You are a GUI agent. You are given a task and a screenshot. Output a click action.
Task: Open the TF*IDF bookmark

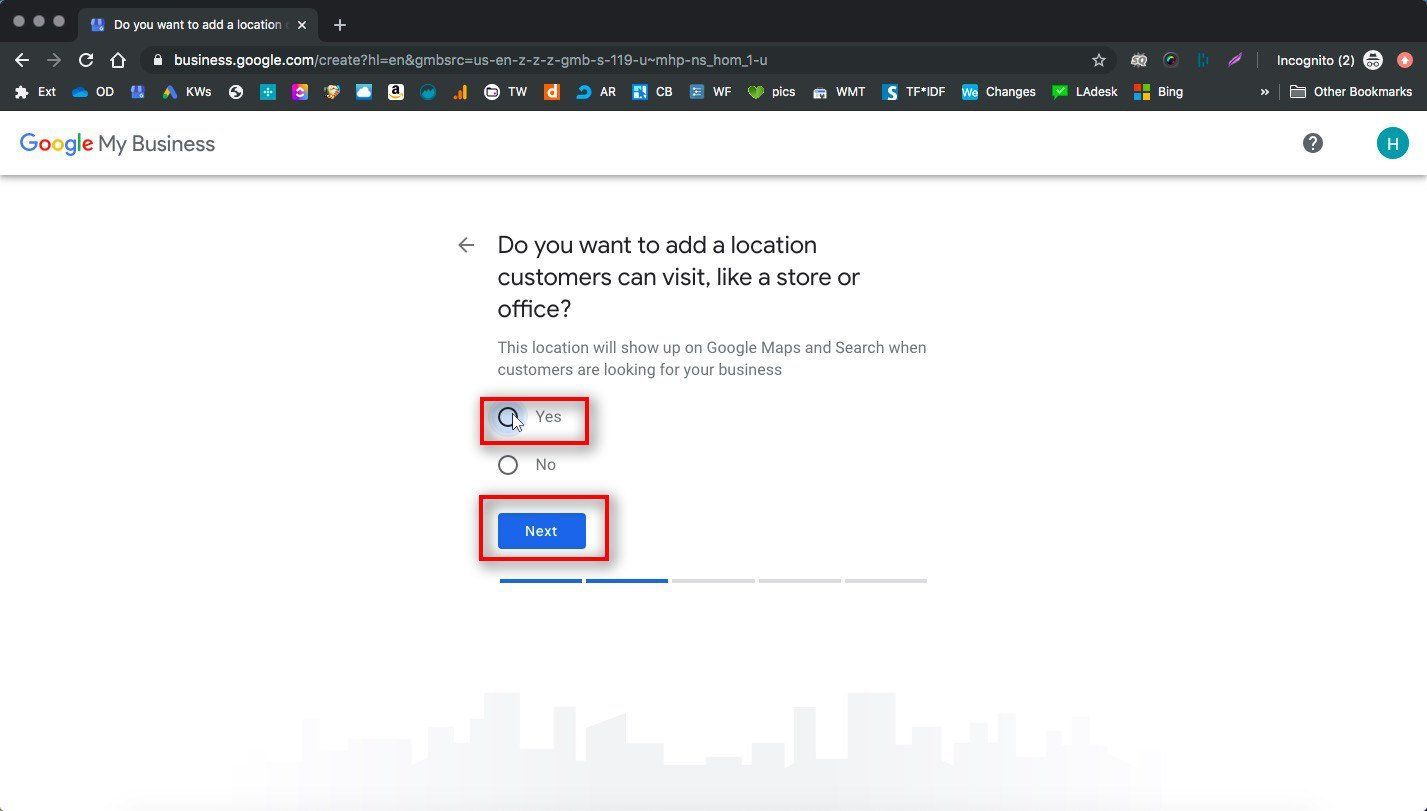click(x=914, y=92)
